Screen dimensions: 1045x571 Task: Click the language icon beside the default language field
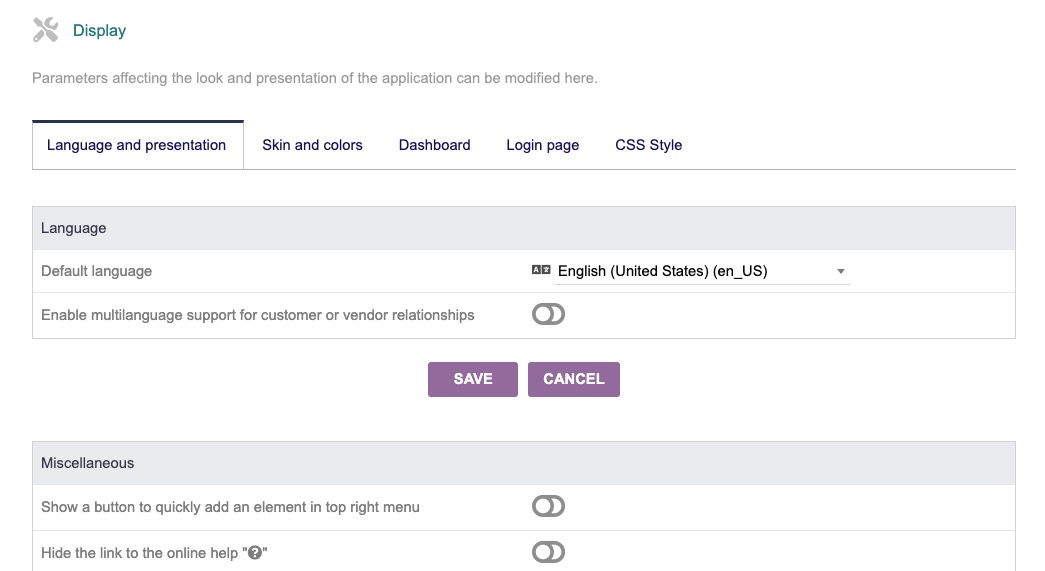click(x=541, y=270)
